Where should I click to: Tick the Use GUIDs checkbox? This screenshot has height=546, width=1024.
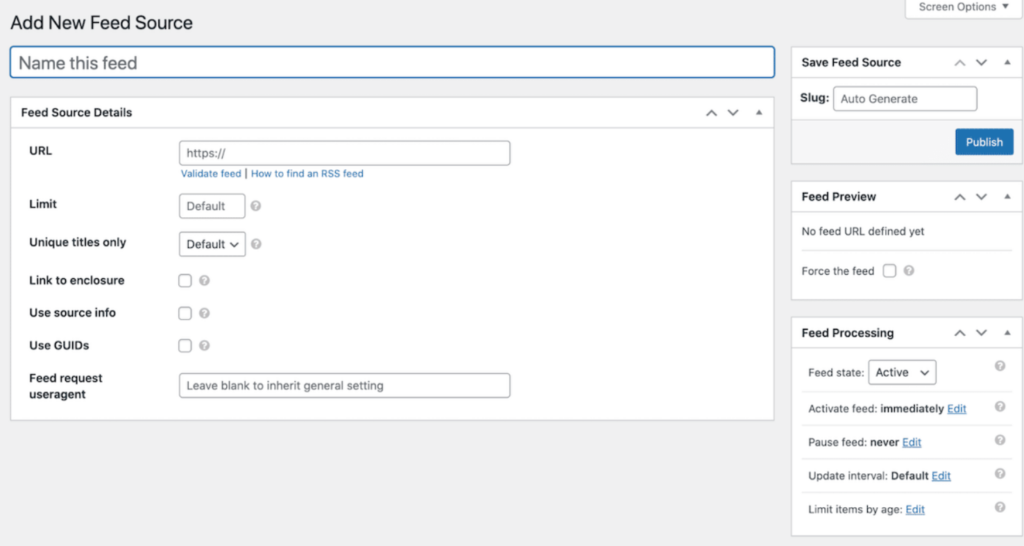coord(185,346)
